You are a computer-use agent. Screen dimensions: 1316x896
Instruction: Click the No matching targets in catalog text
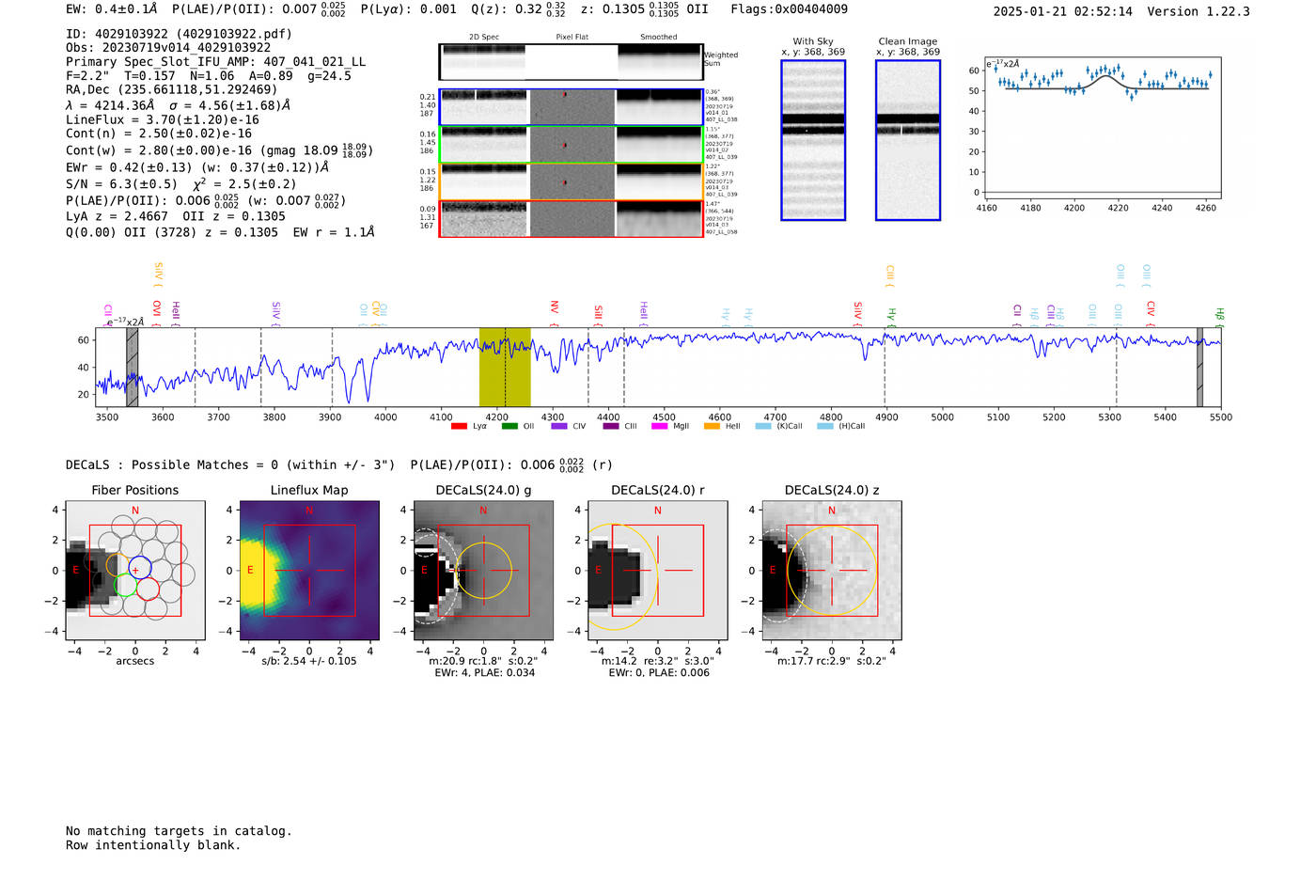[x=179, y=831]
